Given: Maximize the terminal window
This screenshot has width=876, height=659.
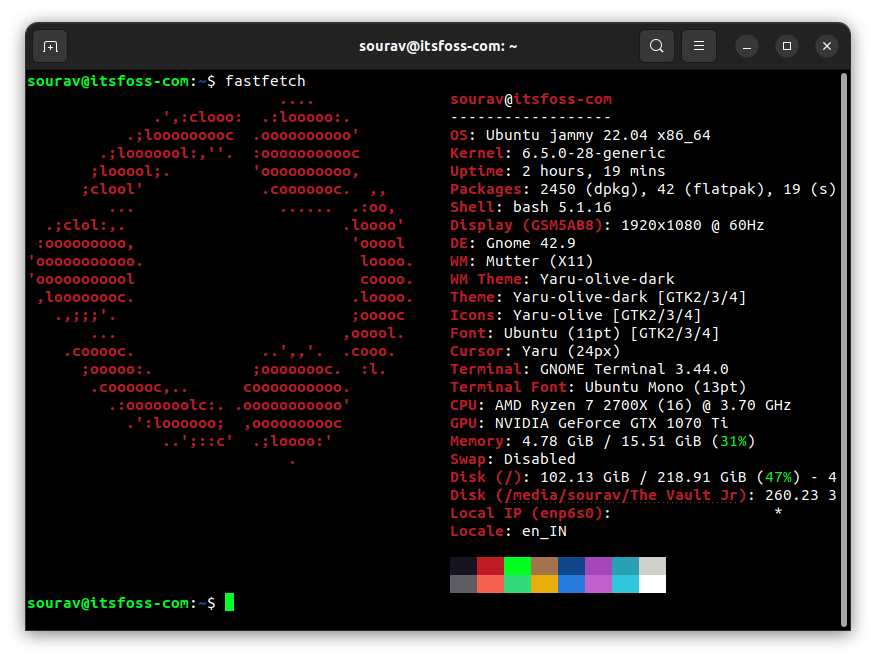Looking at the screenshot, I should pyautogui.click(x=787, y=46).
